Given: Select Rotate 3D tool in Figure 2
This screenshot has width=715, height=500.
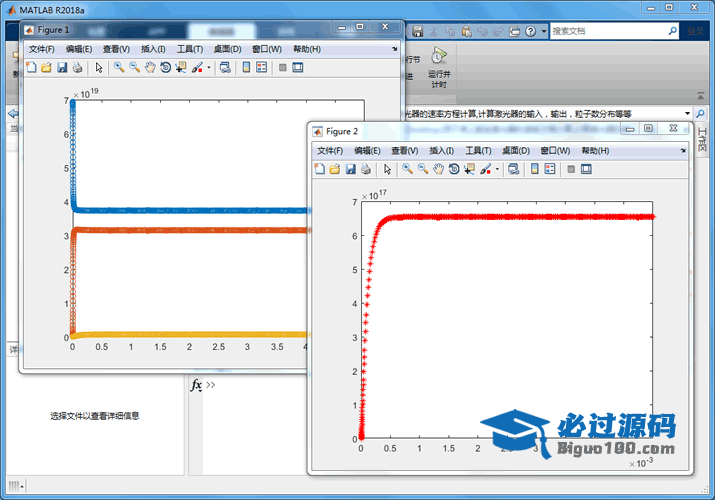Looking at the screenshot, I should click(x=454, y=170).
